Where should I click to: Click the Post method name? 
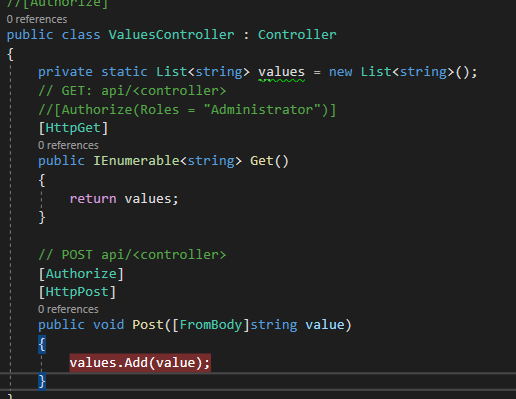(148, 325)
